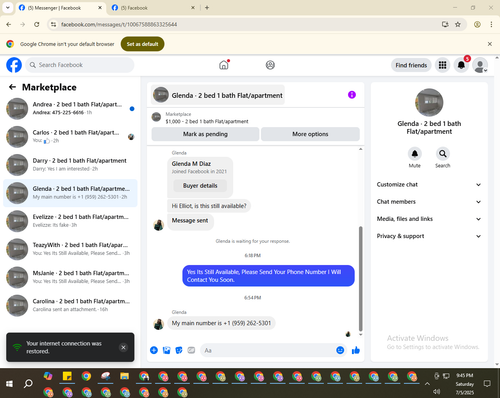Open Sticky Notes from taskbar
Screen dimensions: 500x398
[67, 376]
